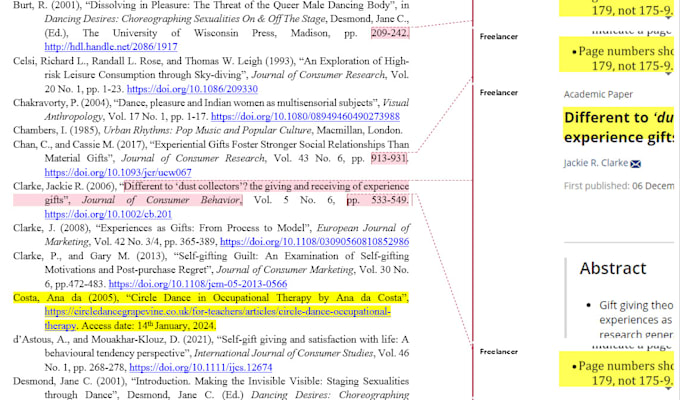Click the 'd'Astous, A.' author text

point(39,339)
